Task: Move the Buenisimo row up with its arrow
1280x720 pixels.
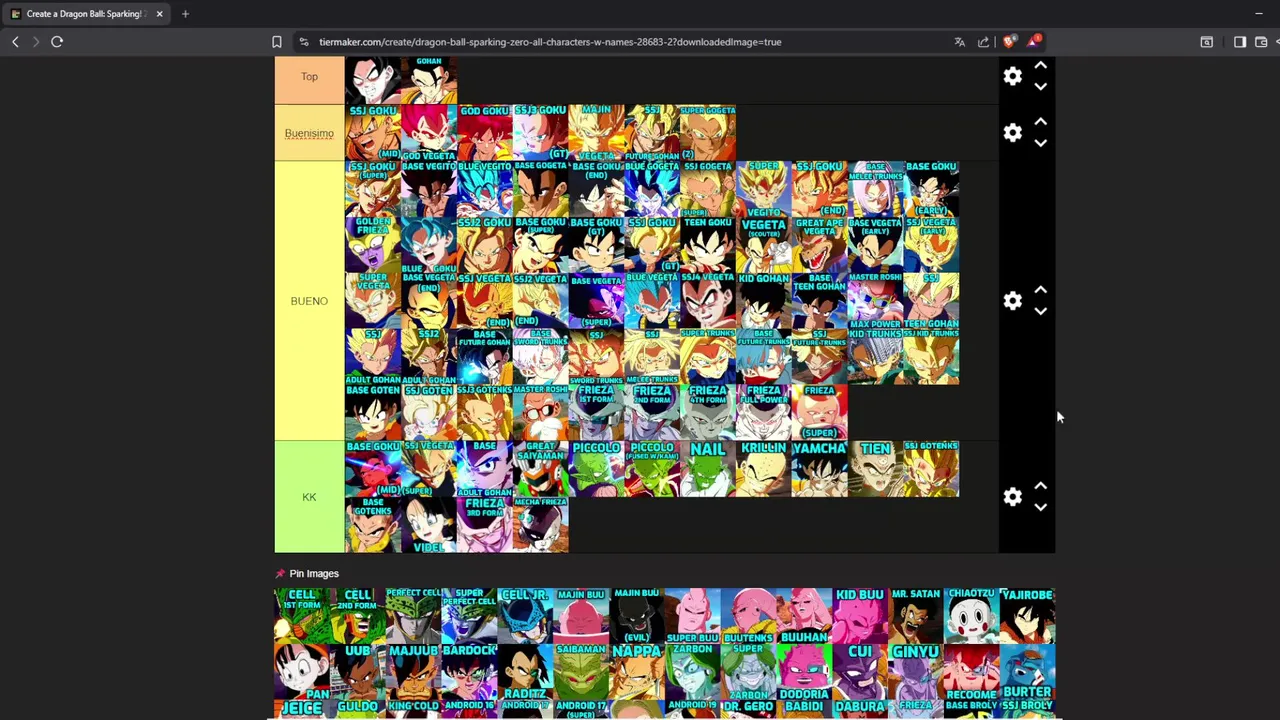Action: coord(1040,122)
